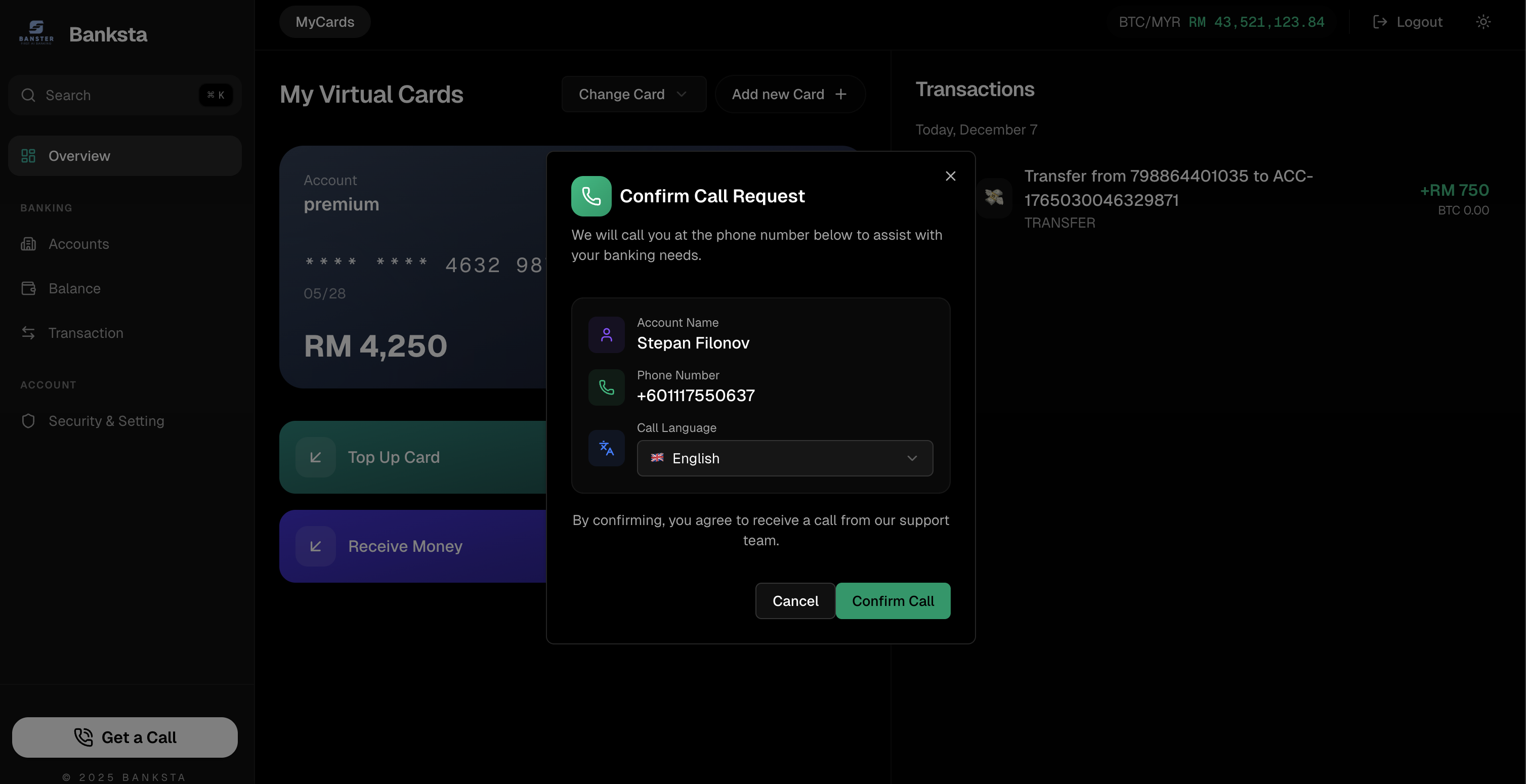The height and width of the screenshot is (784, 1526).
Task: Expand the Change Card dropdown
Action: pyautogui.click(x=633, y=94)
